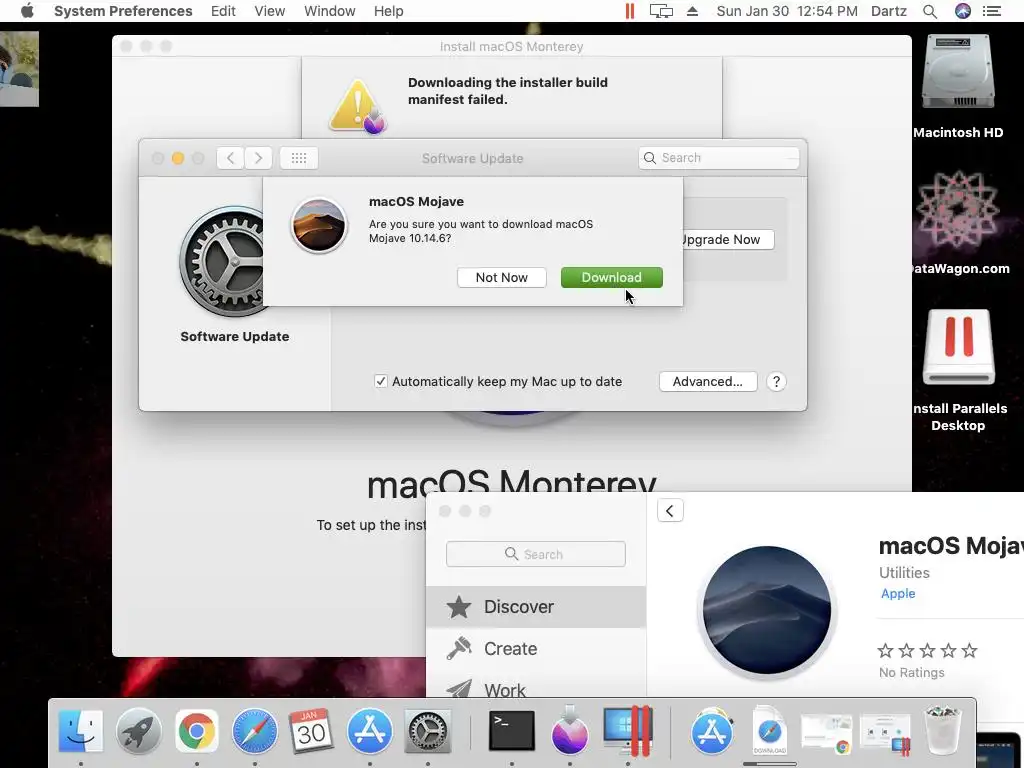Open Notification Center
The width and height of the screenshot is (1024, 768).
click(992, 11)
